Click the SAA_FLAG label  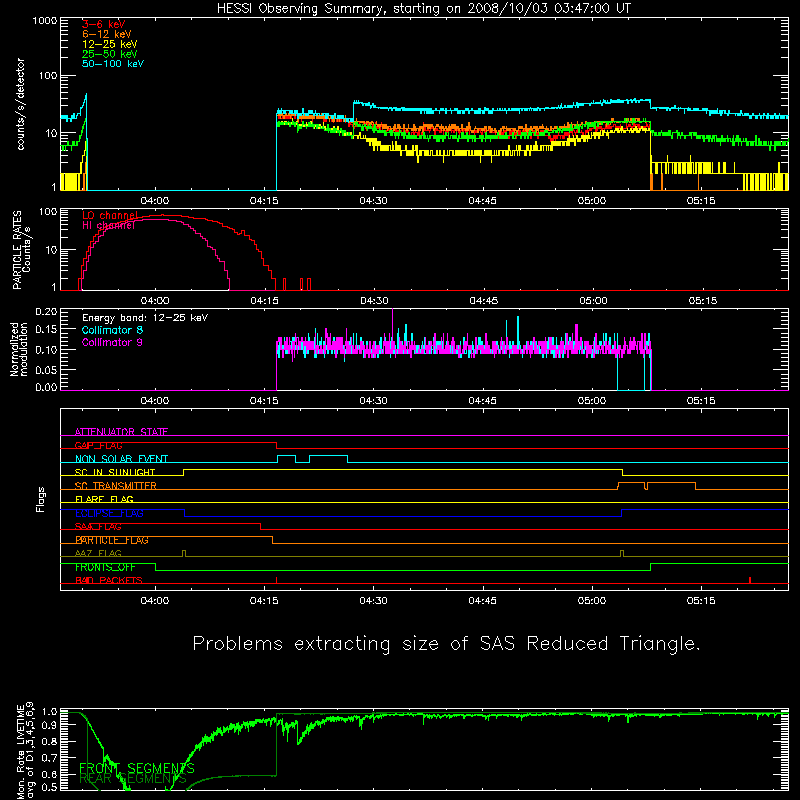98,527
